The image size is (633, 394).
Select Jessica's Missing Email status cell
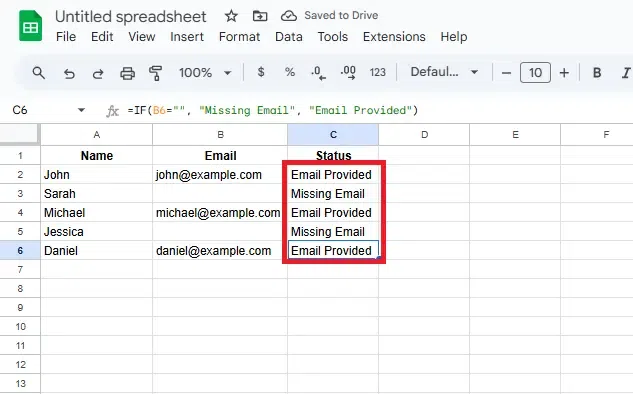pos(333,231)
